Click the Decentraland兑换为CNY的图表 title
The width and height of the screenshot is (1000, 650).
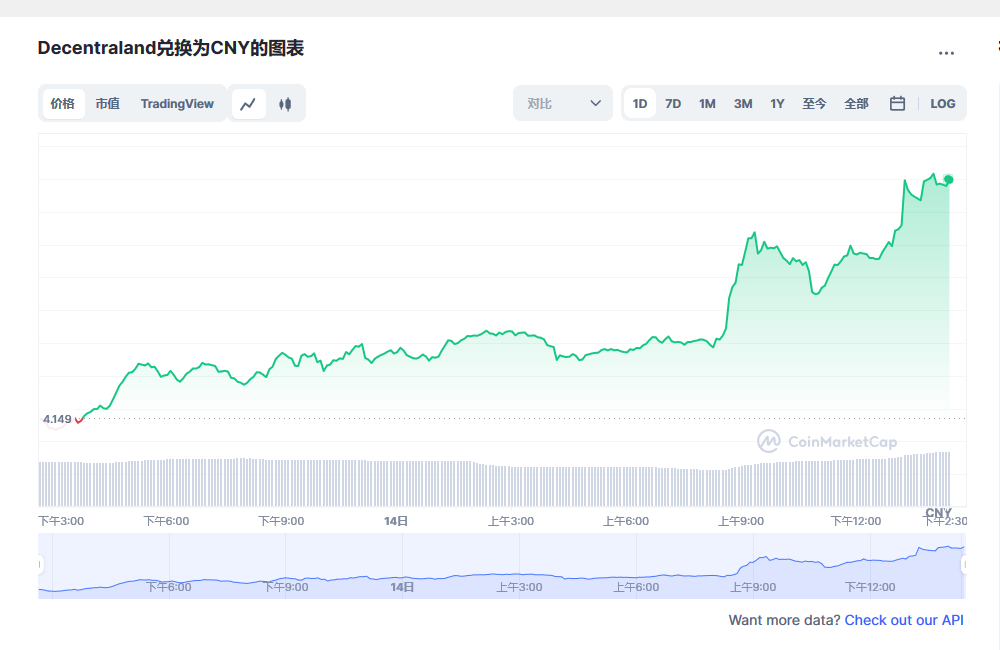coord(170,48)
